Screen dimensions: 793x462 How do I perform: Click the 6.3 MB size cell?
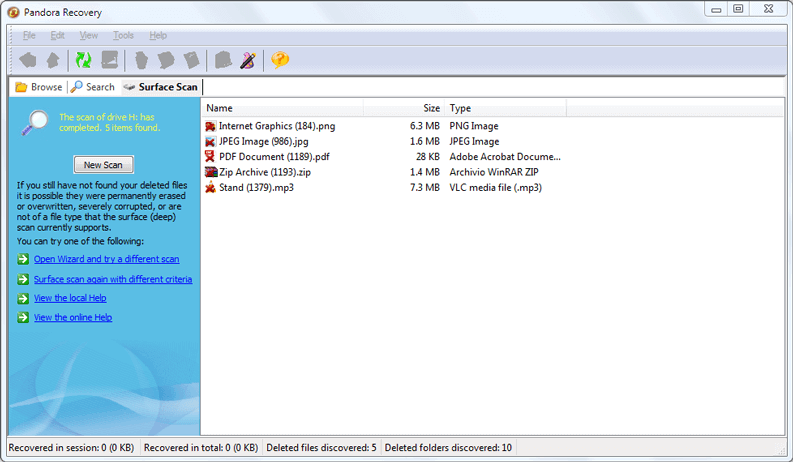pyautogui.click(x=424, y=126)
